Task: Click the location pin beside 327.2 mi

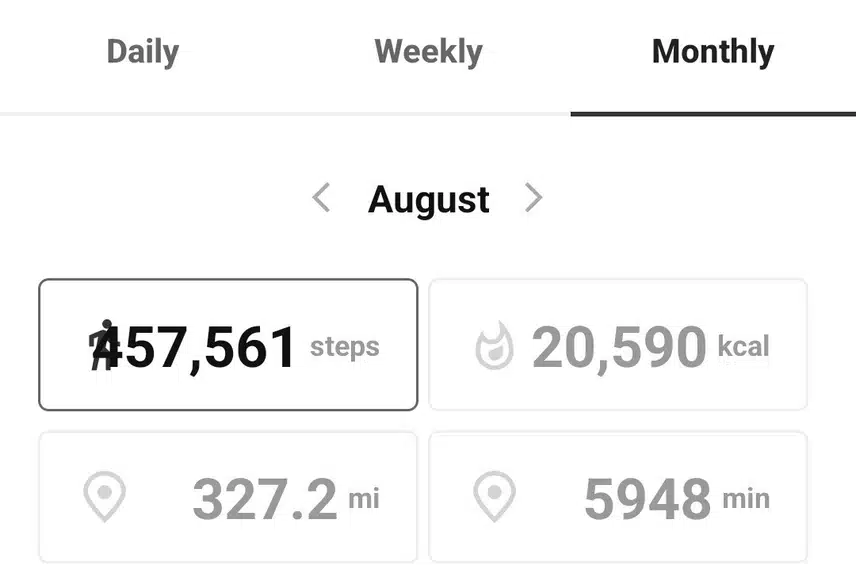Action: coord(104,497)
